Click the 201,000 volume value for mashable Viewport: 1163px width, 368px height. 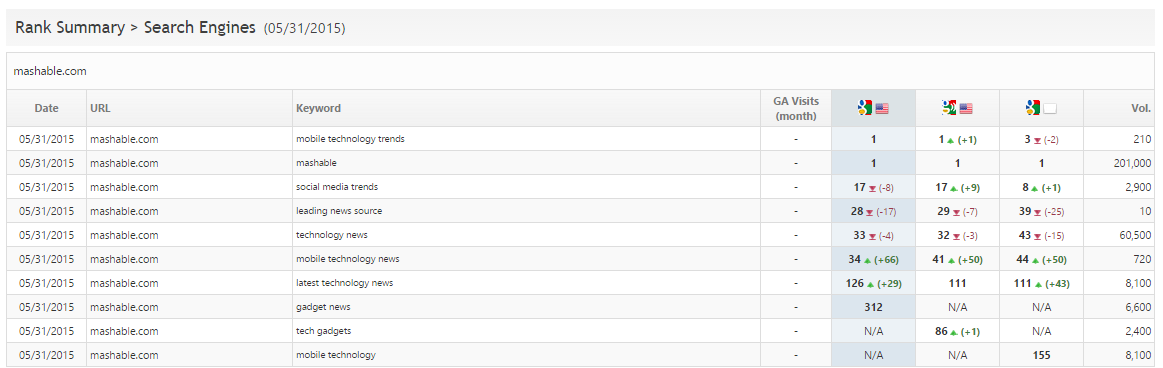[1133, 163]
